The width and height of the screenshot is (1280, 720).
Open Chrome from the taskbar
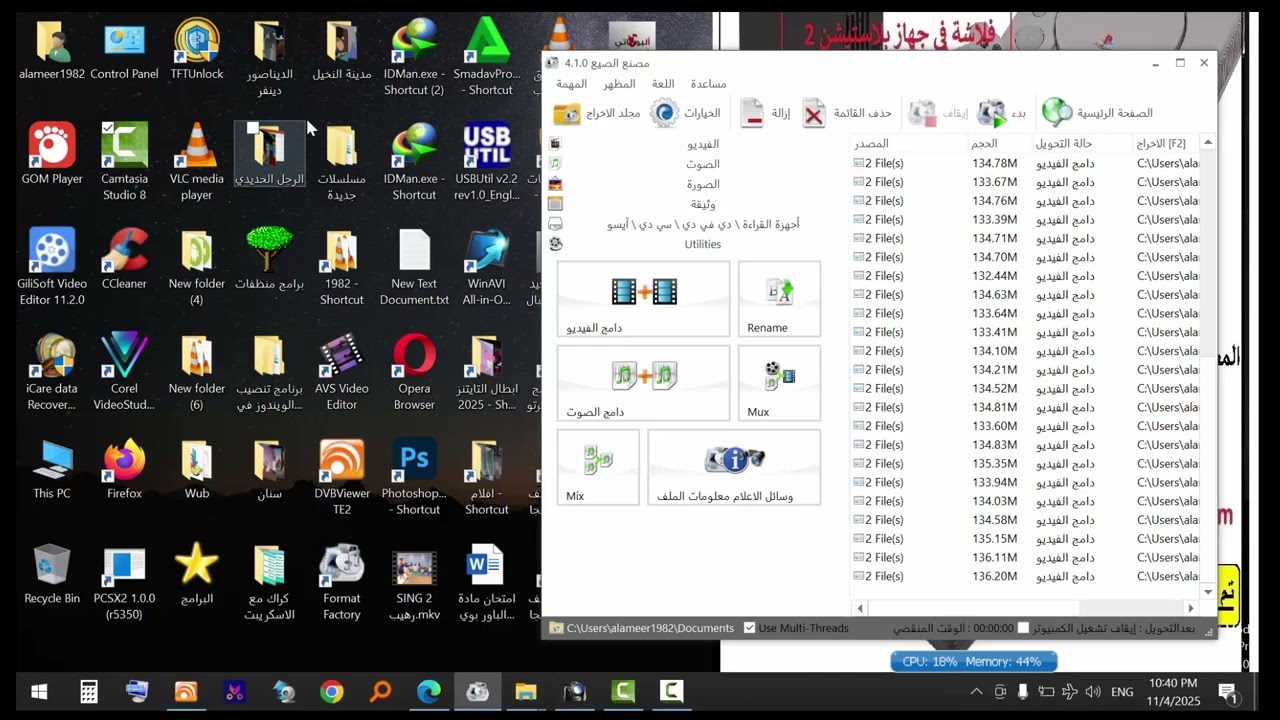pyautogui.click(x=332, y=691)
